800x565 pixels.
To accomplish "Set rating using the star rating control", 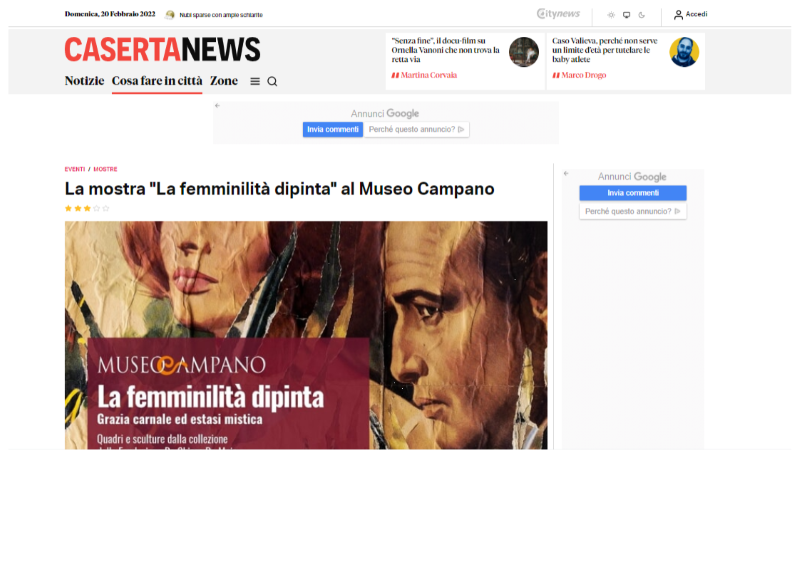I will coord(87,208).
